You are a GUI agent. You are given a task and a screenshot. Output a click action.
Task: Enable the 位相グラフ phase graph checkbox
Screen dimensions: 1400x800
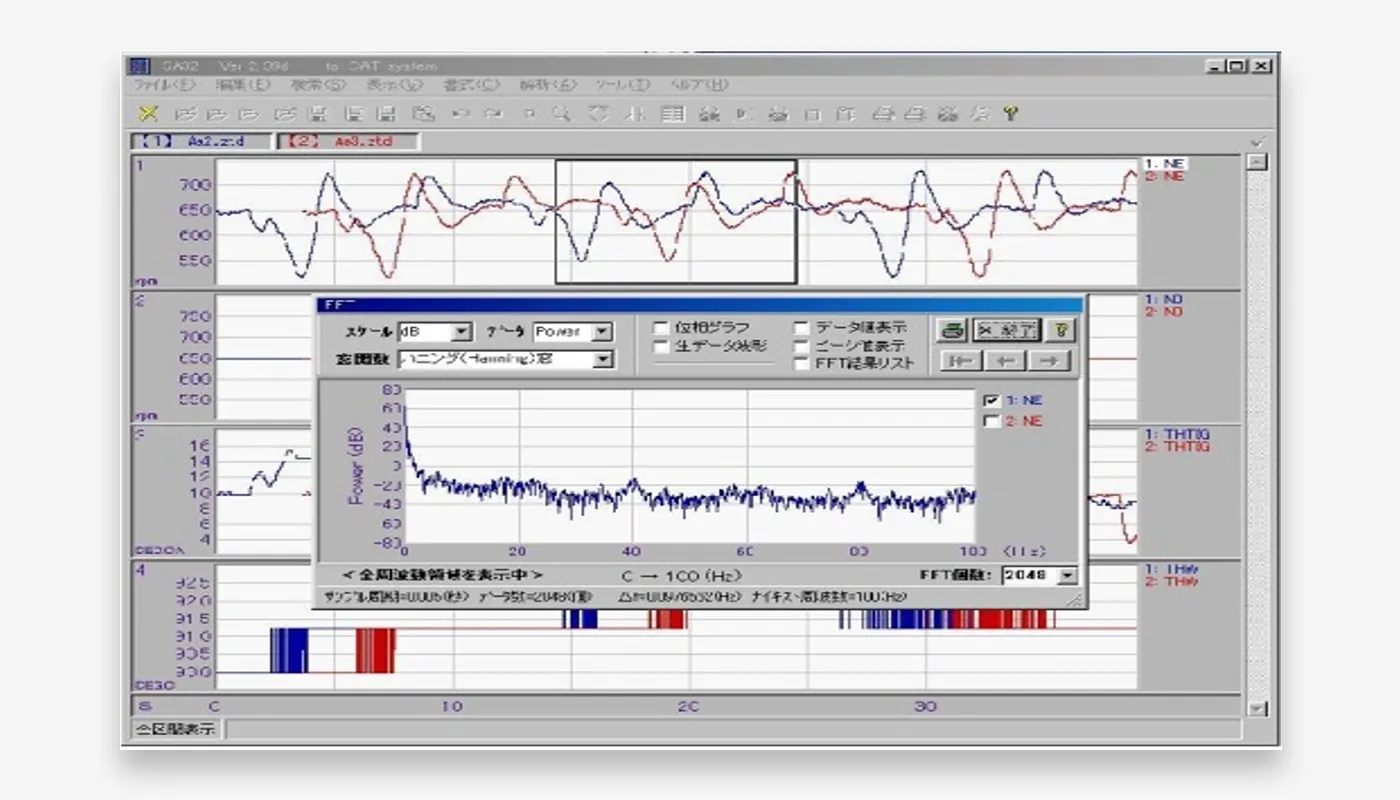click(660, 327)
